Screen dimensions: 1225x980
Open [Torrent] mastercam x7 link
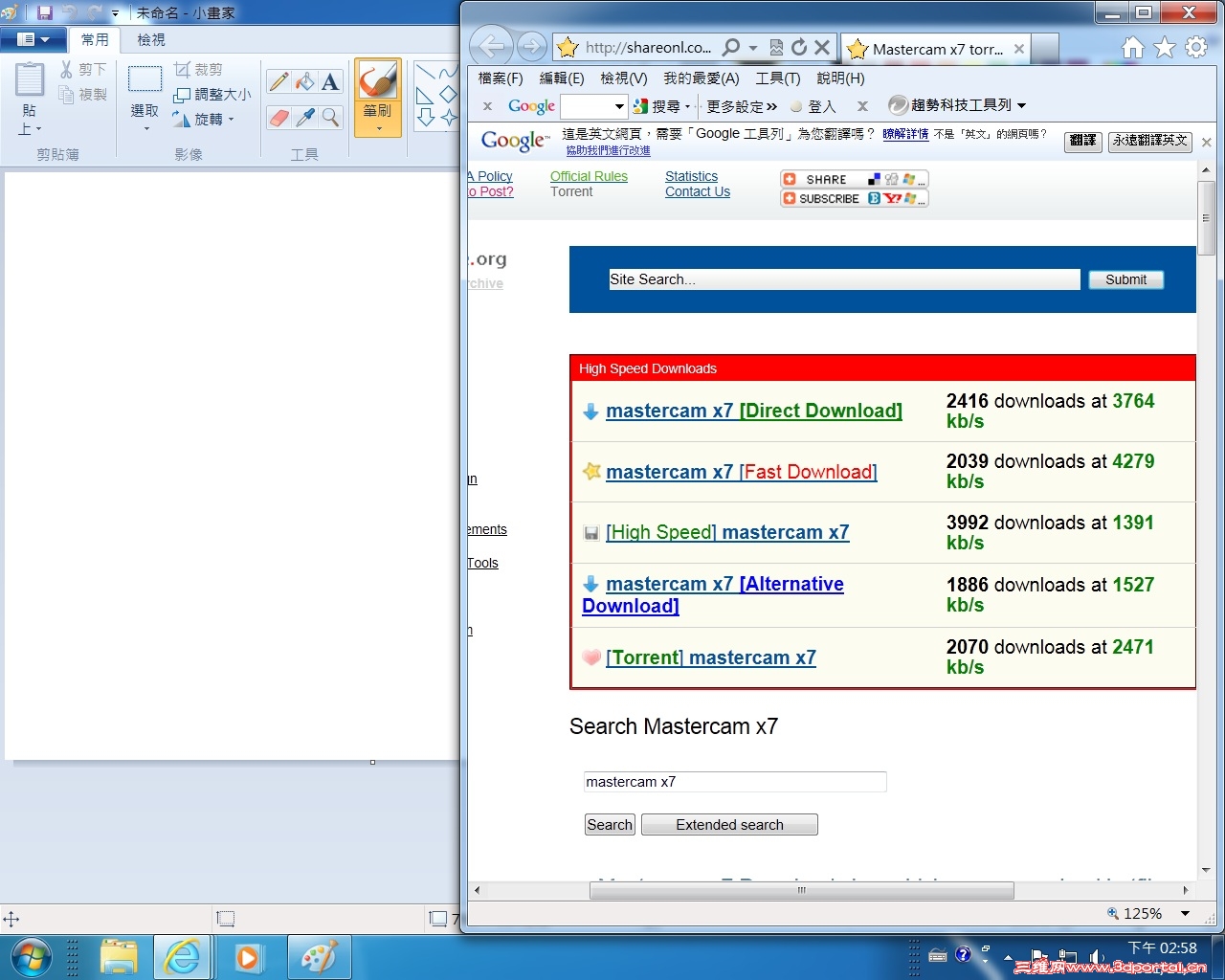pyautogui.click(x=711, y=657)
